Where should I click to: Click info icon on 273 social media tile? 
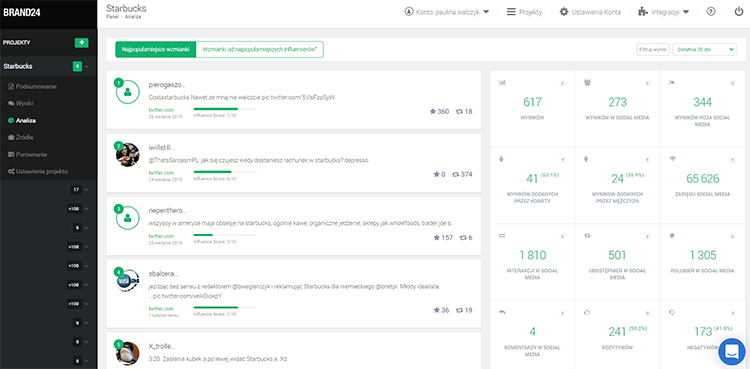point(647,83)
